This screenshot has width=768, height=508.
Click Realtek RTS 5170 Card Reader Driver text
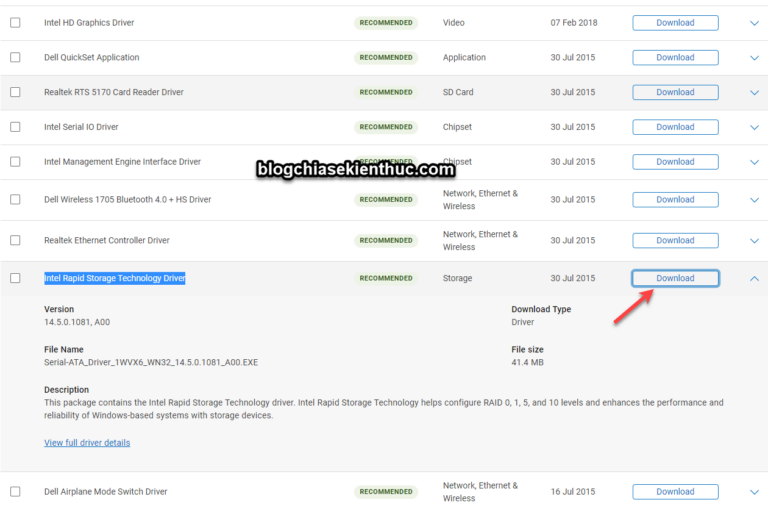pyautogui.click(x=114, y=92)
